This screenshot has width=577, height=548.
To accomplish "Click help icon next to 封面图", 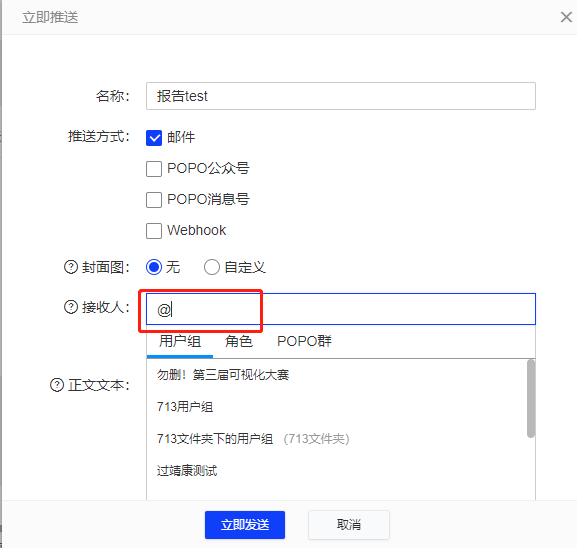I will pyautogui.click(x=71, y=267).
